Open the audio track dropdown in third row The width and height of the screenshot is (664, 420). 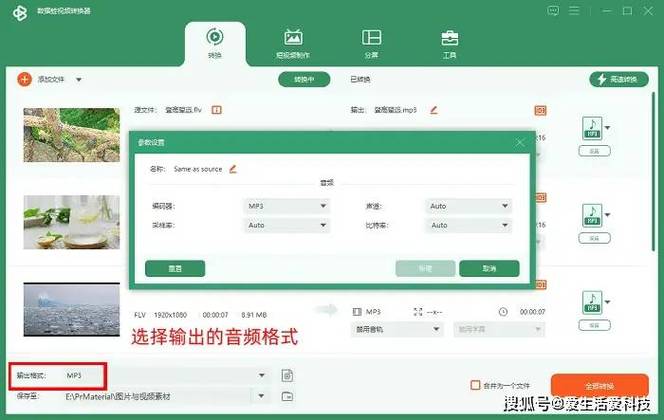pos(397,329)
